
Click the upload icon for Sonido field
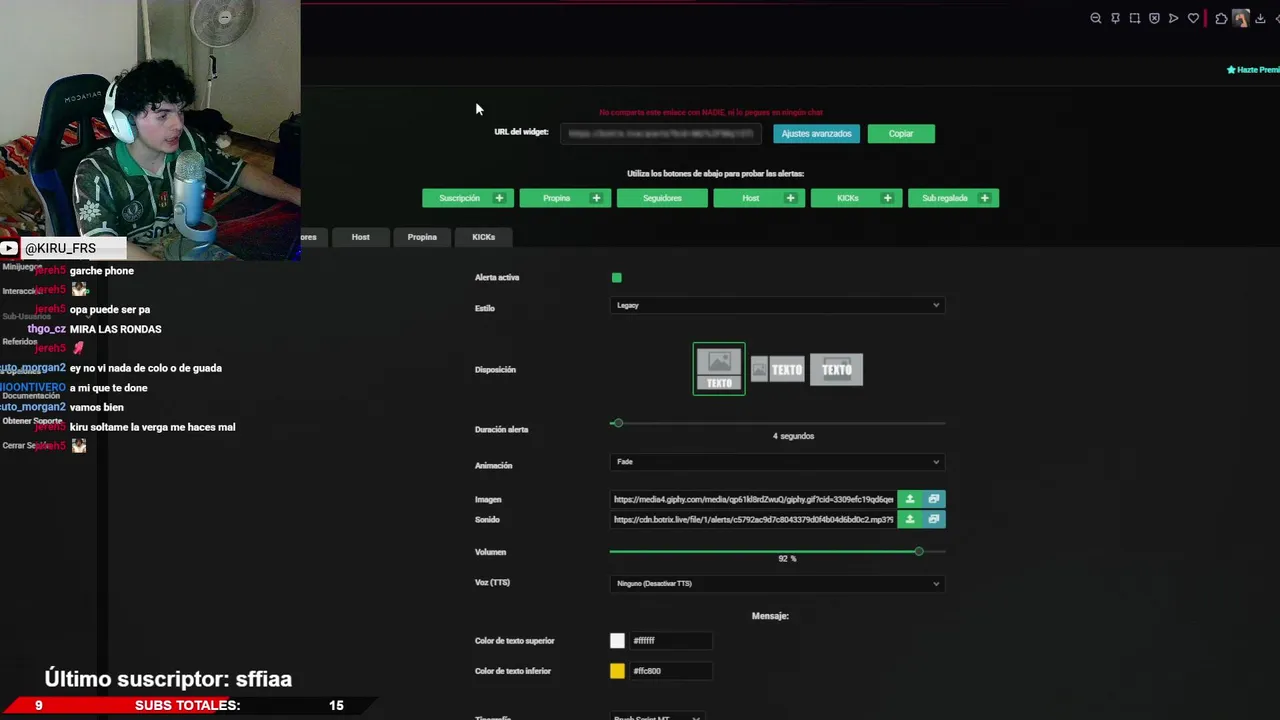click(x=909, y=519)
